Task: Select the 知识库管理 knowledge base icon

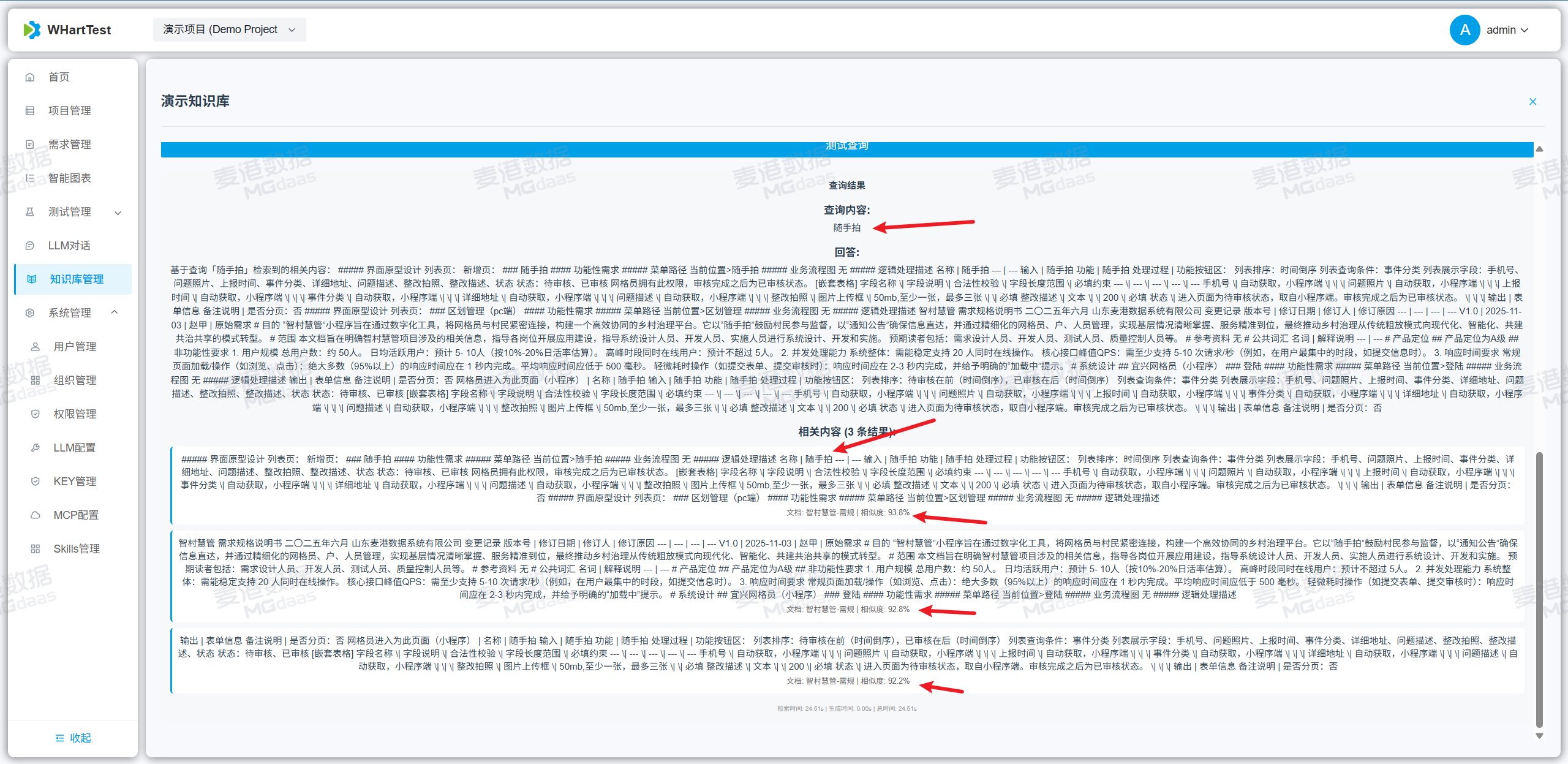Action: (32, 279)
